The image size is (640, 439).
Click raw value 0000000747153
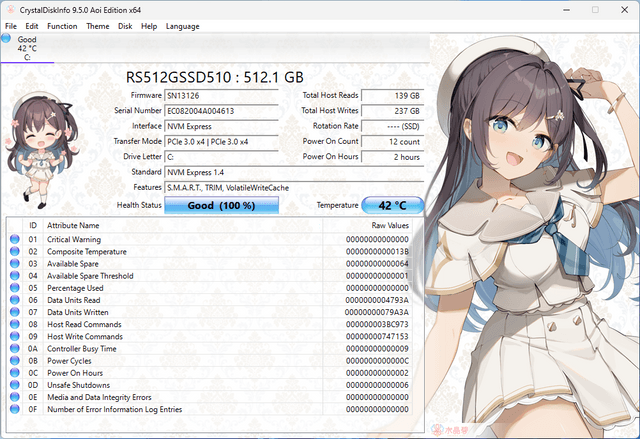(x=377, y=336)
